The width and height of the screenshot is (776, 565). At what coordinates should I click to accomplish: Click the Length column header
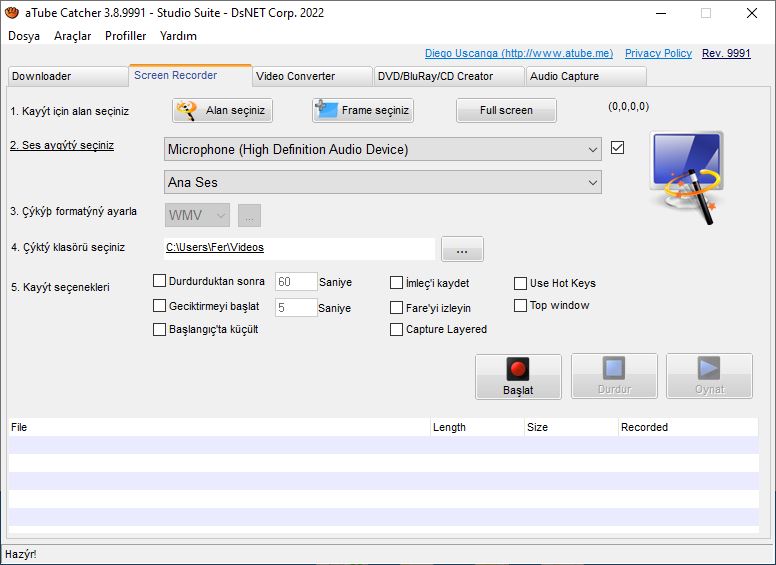pyautogui.click(x=477, y=427)
